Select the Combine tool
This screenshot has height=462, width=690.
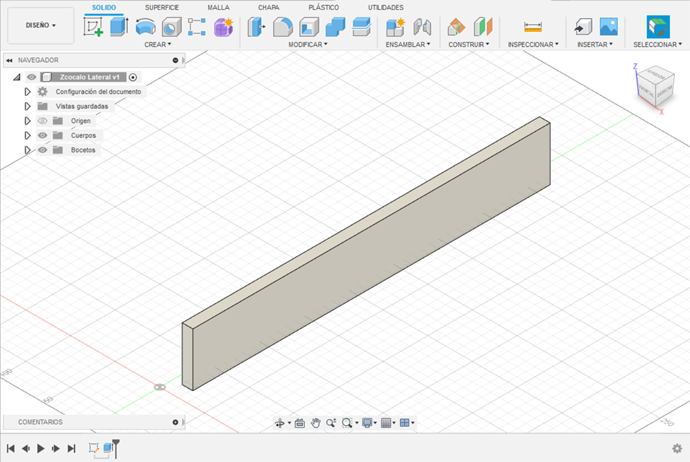(x=335, y=27)
